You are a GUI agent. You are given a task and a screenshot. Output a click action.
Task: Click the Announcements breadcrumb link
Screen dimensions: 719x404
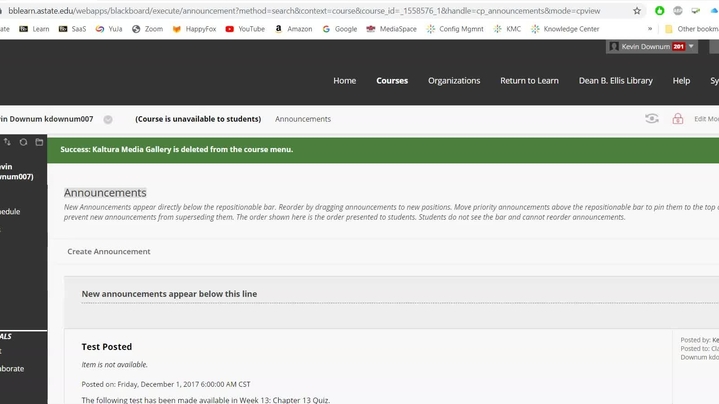pos(303,119)
